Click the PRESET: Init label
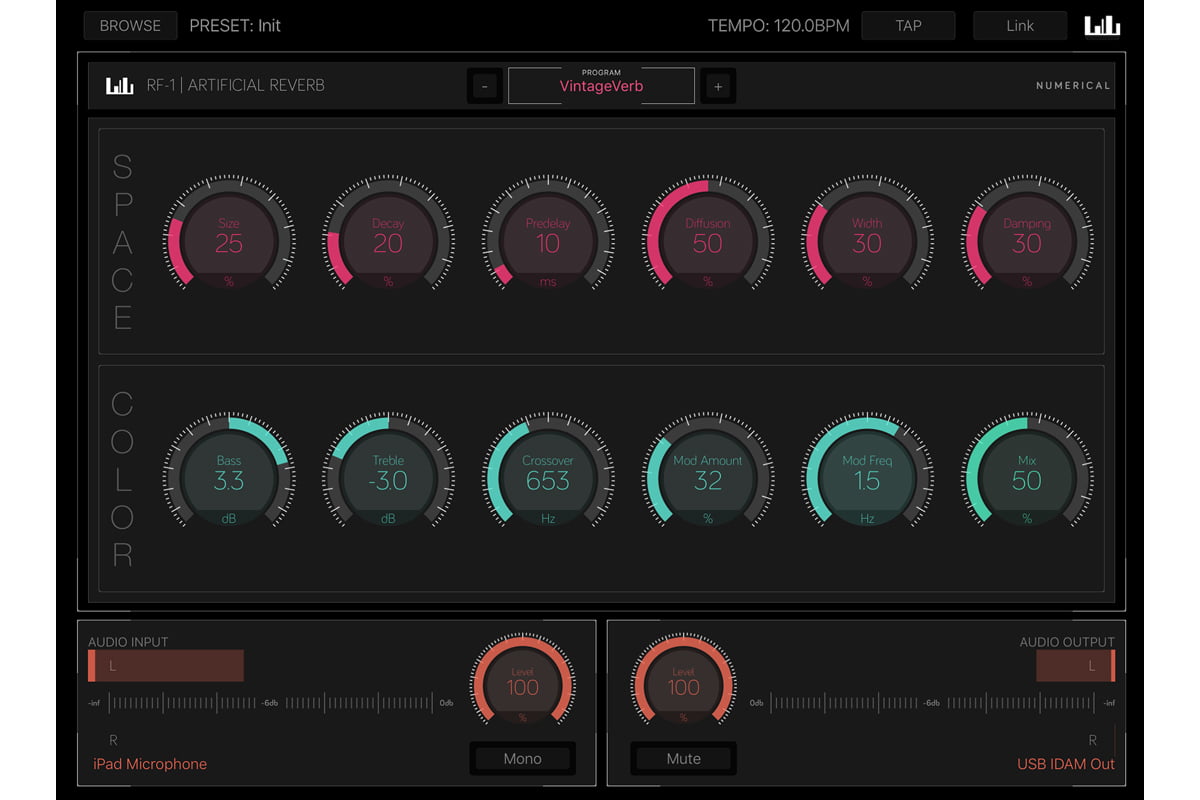The width and height of the screenshot is (1200, 800). coord(235,26)
